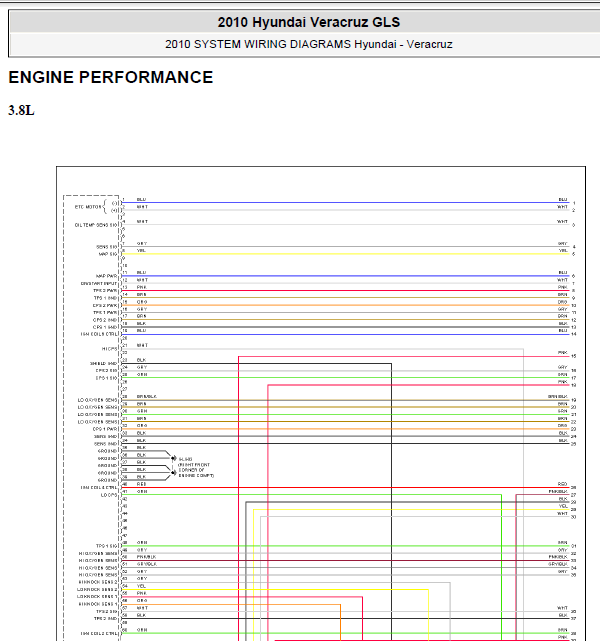Click the 'OIL TEMP SENS SIG' pin label

coord(96,225)
